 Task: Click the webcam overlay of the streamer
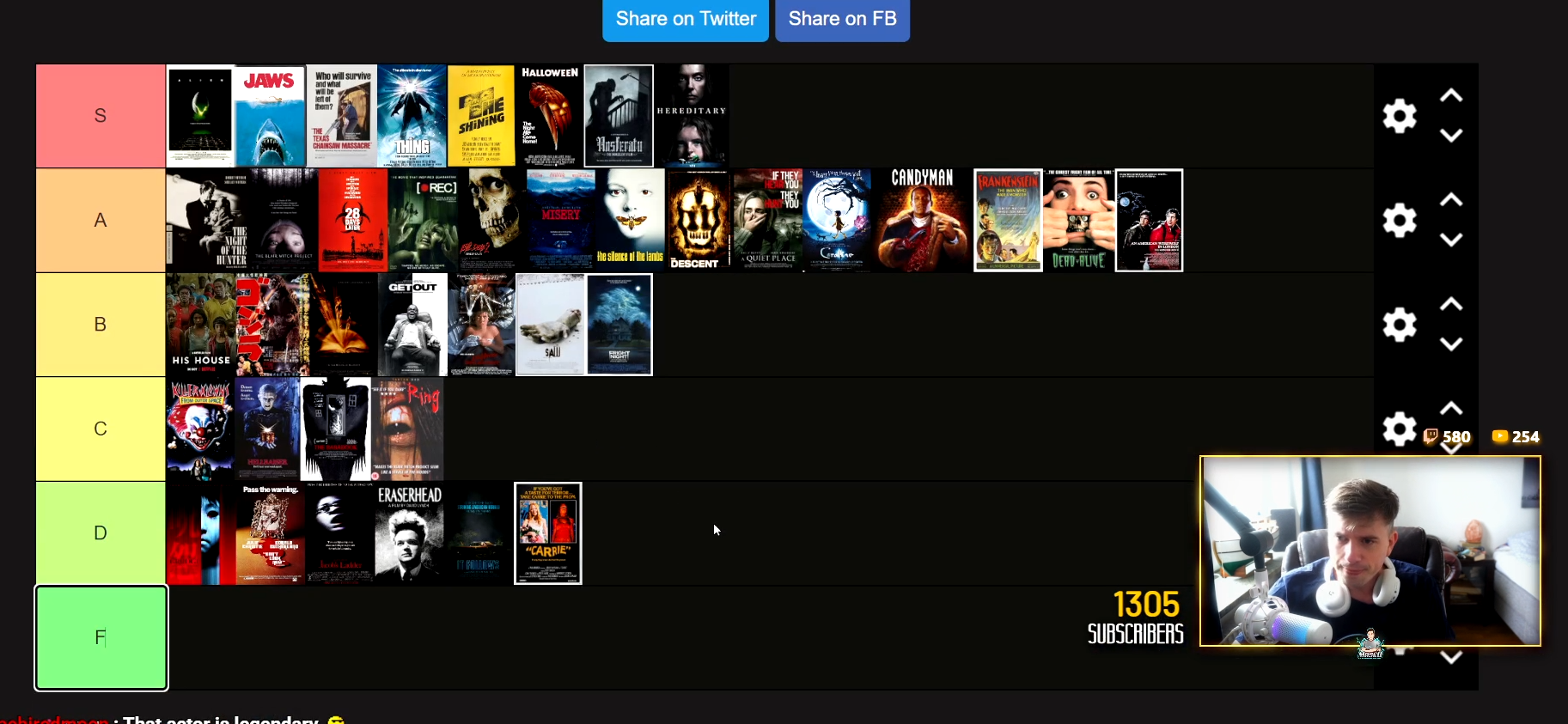(x=1370, y=551)
